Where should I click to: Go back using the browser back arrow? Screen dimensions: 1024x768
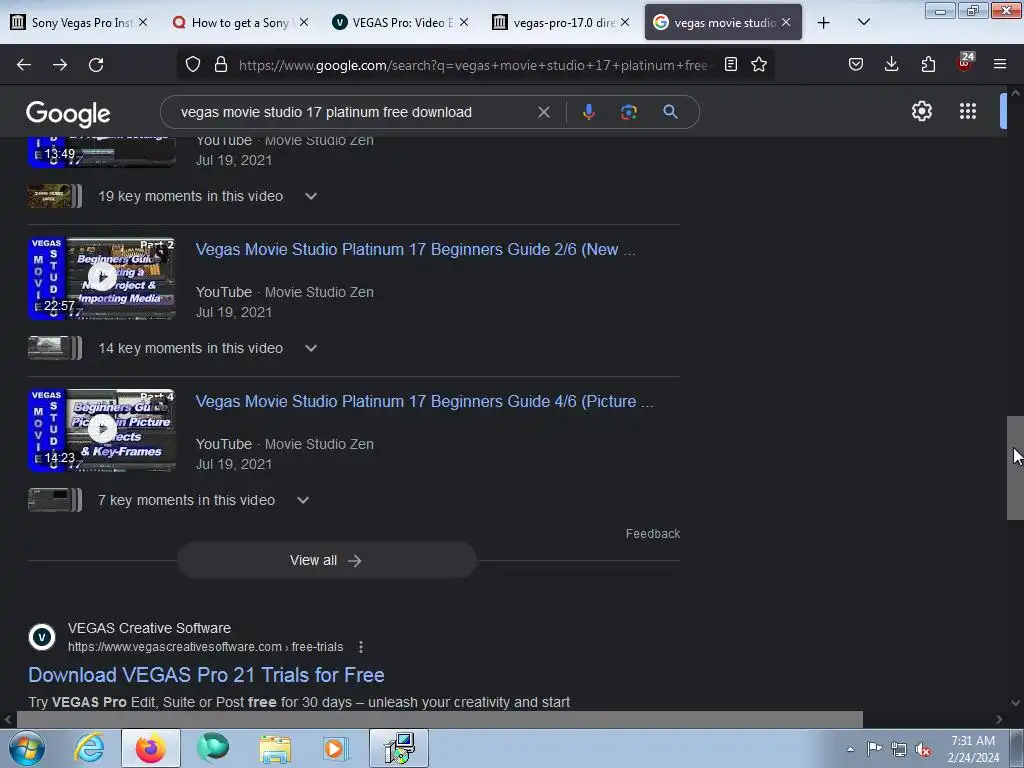click(24, 65)
